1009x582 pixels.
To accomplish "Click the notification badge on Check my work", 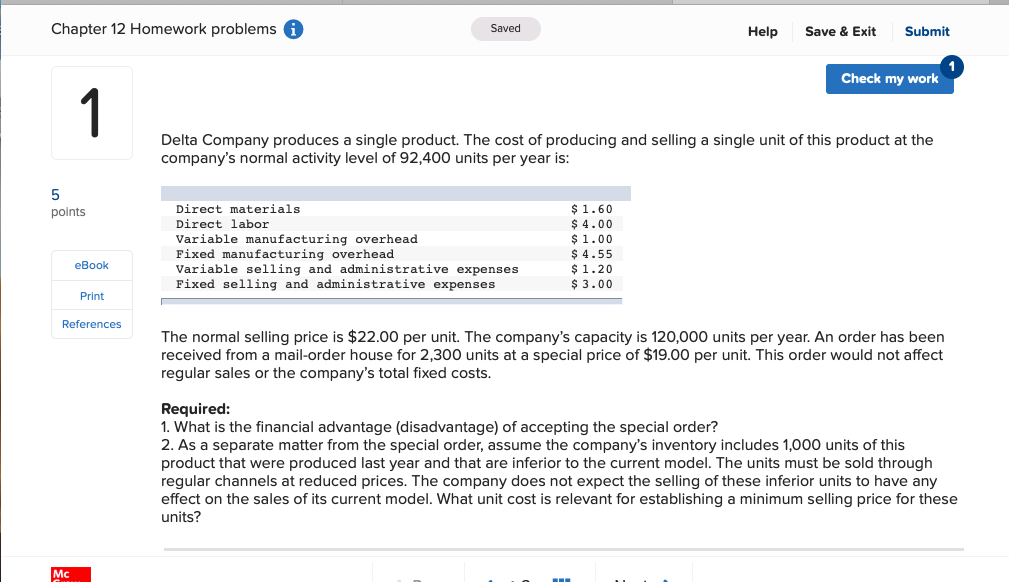I will pyautogui.click(x=951, y=68).
